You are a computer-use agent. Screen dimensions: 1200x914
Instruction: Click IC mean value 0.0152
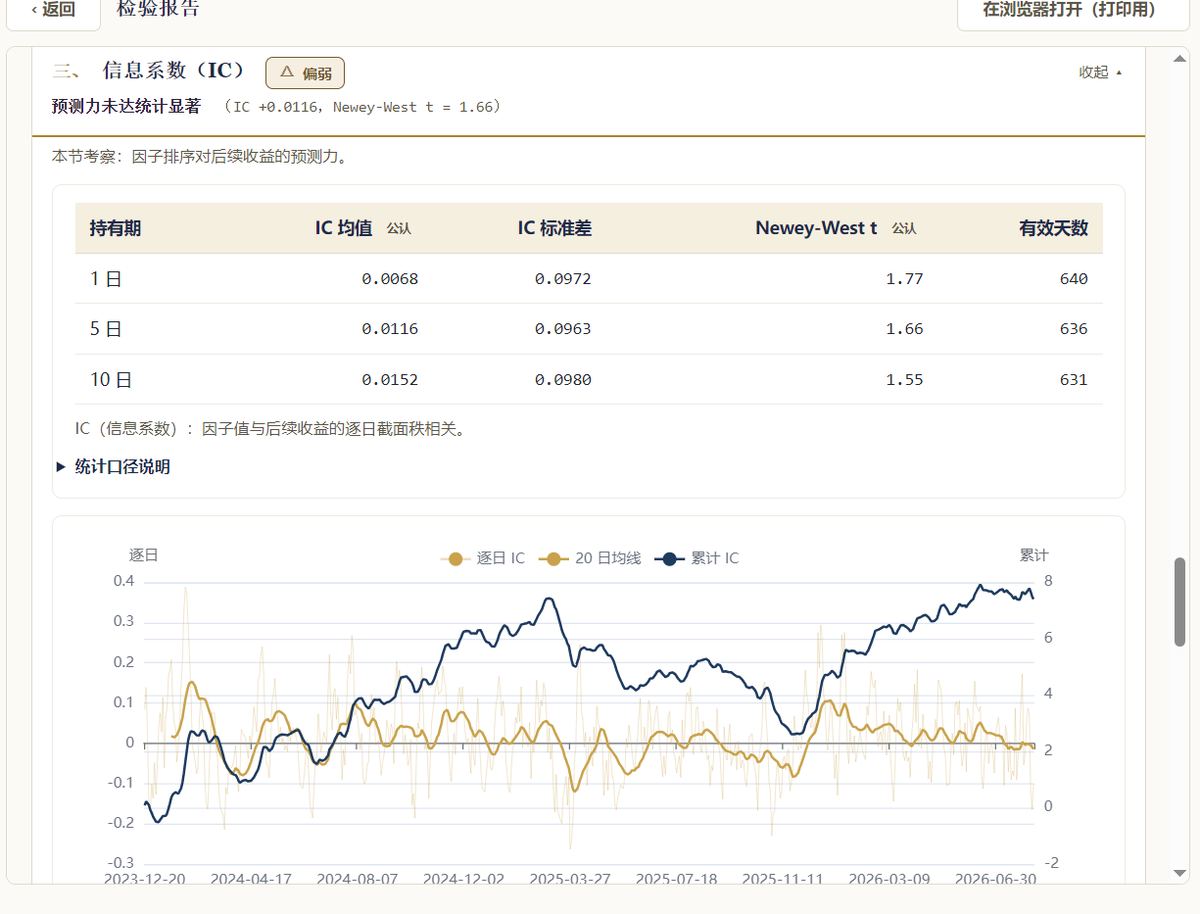(390, 380)
